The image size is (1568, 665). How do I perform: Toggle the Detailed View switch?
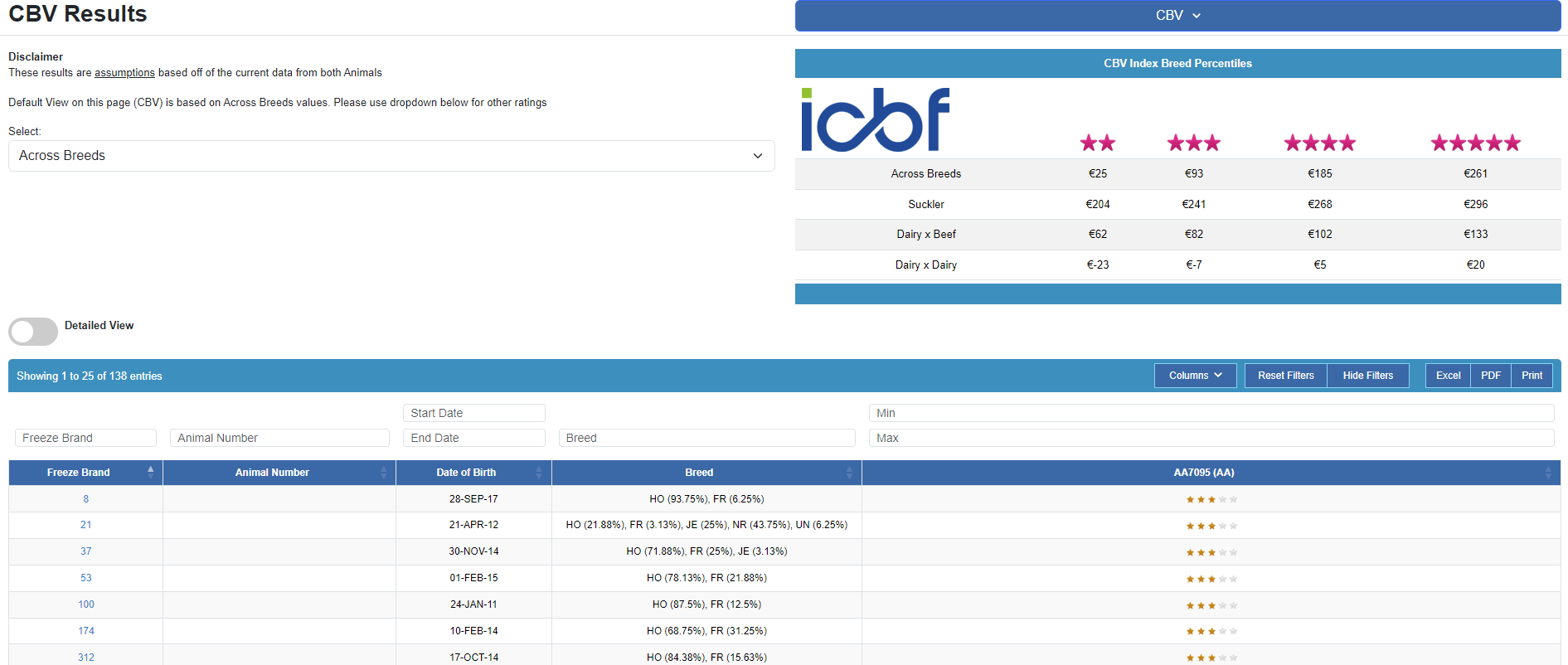click(x=33, y=332)
